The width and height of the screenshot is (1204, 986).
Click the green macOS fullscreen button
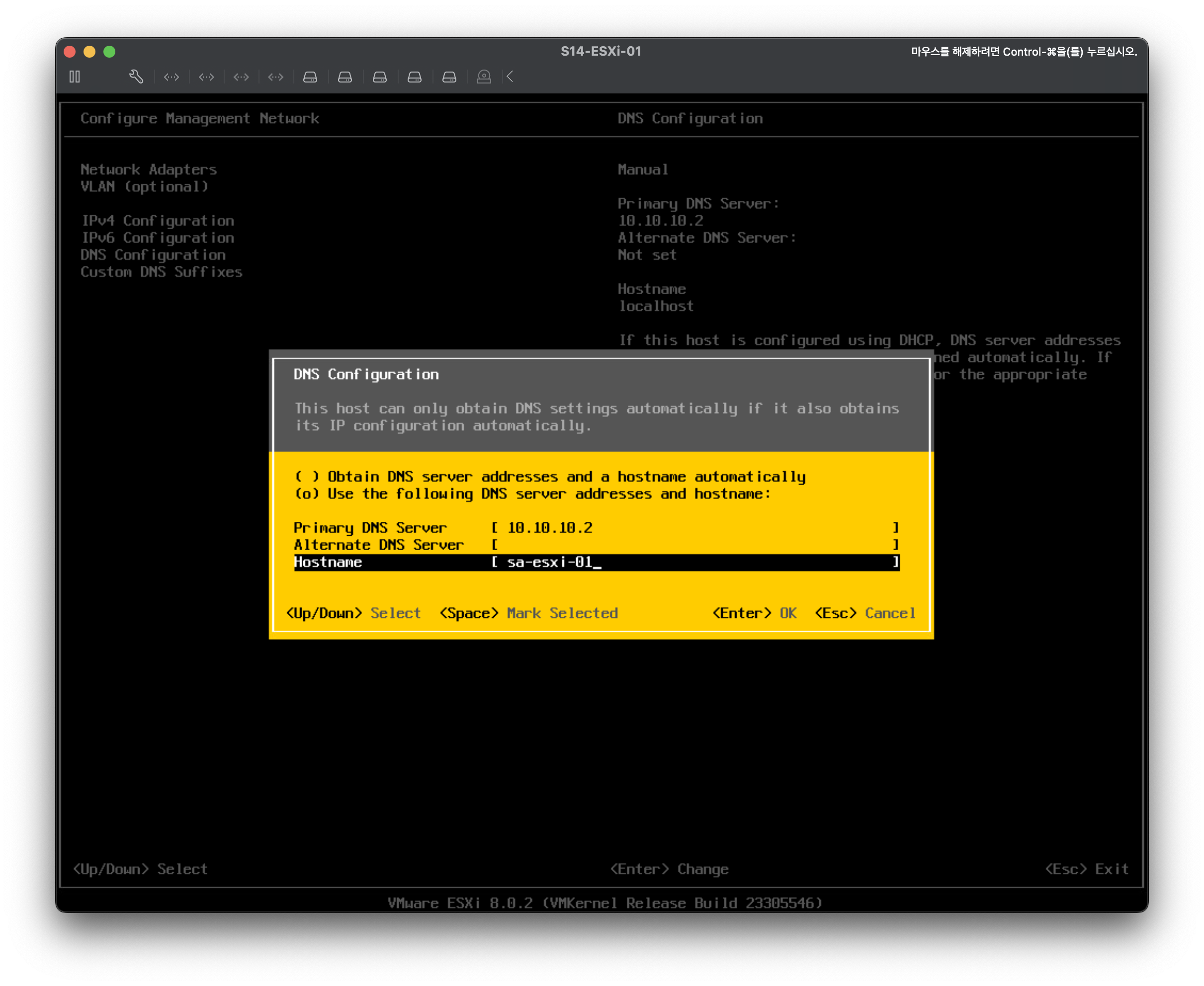(x=110, y=52)
